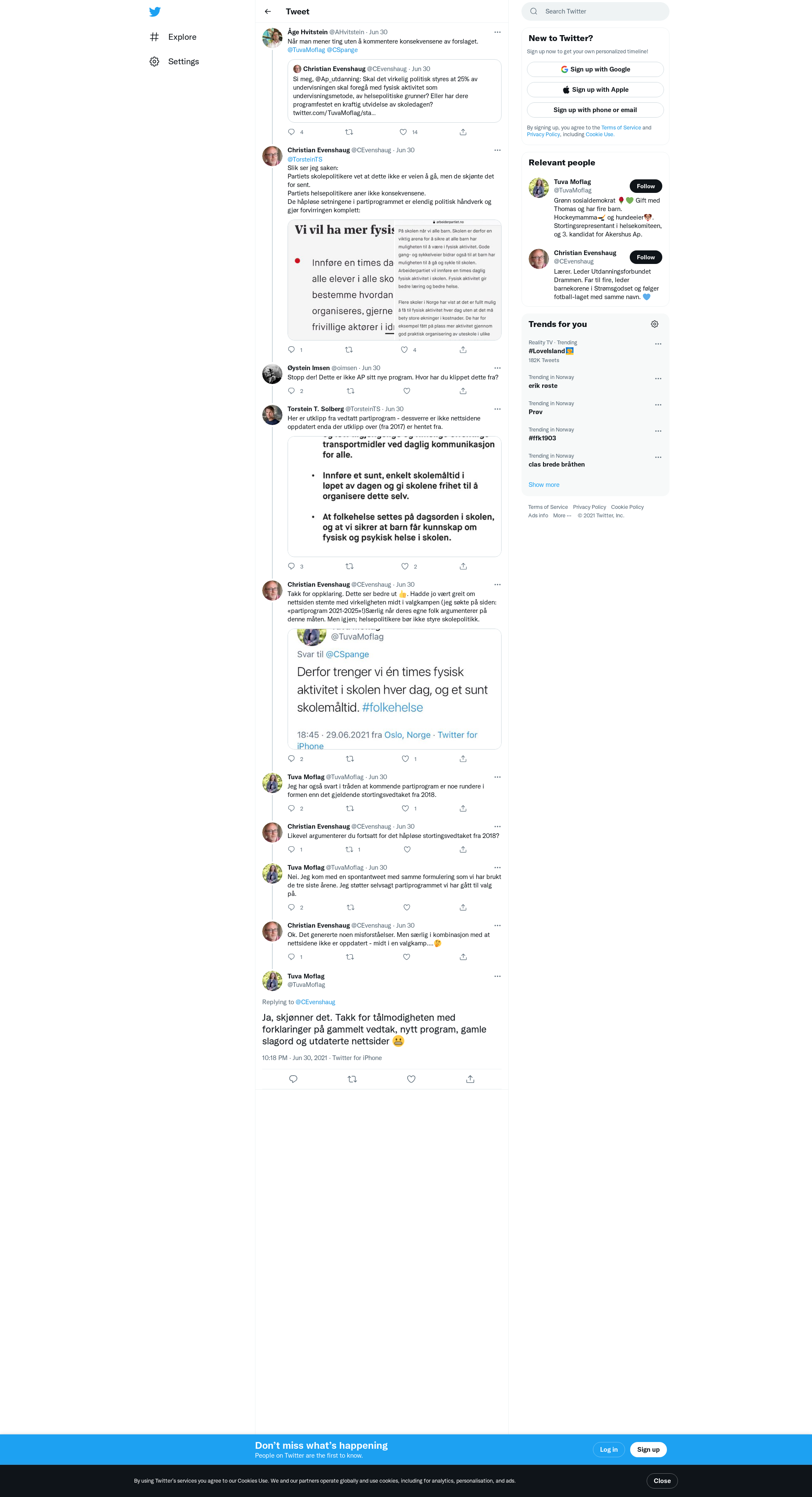The height and width of the screenshot is (1497, 812).
Task: Follow Tuva Moflag
Action: [x=645, y=186]
